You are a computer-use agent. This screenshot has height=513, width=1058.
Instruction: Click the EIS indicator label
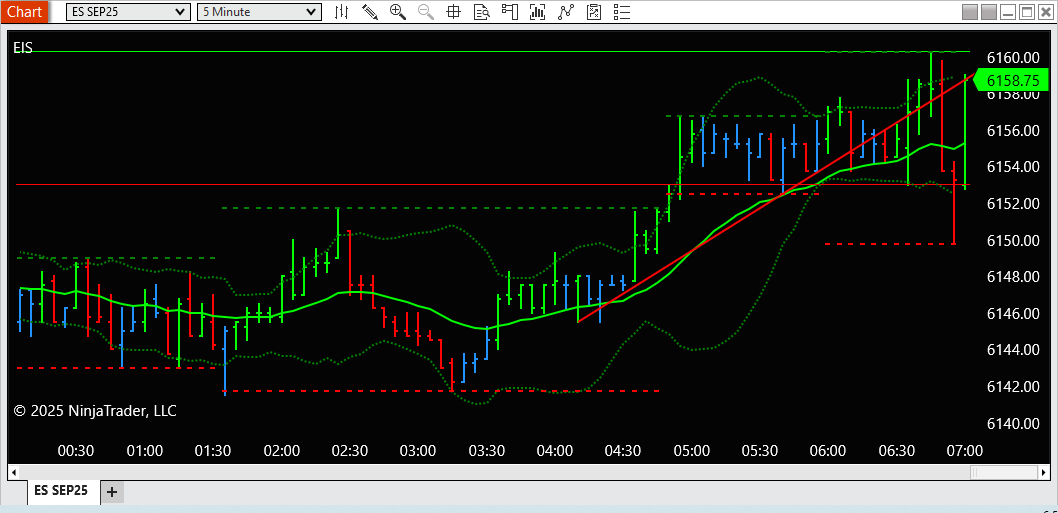(x=22, y=47)
